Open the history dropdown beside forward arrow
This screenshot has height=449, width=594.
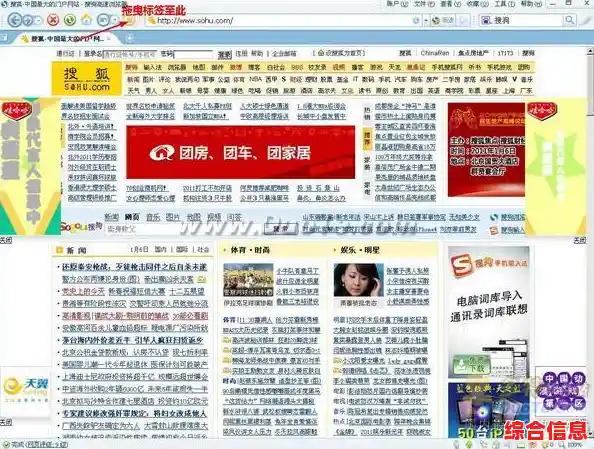[38, 20]
